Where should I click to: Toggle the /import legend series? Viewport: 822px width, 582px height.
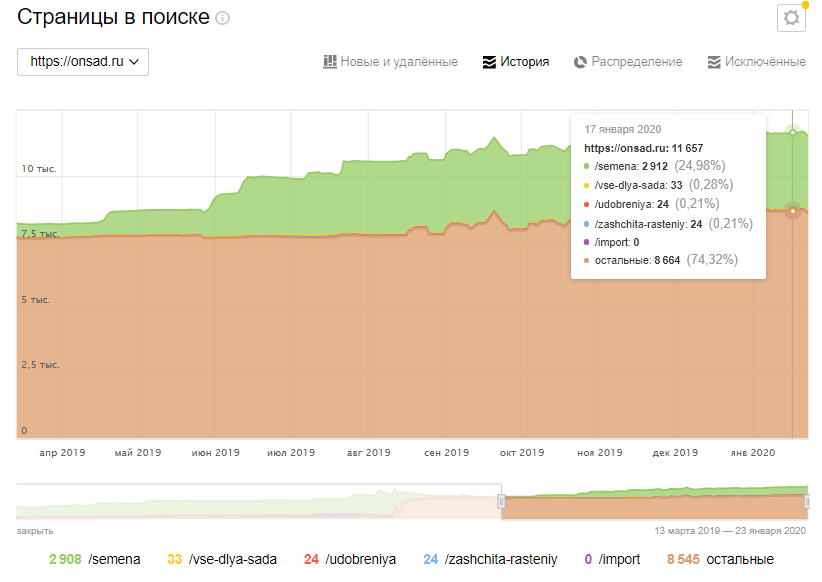pyautogui.click(x=612, y=559)
